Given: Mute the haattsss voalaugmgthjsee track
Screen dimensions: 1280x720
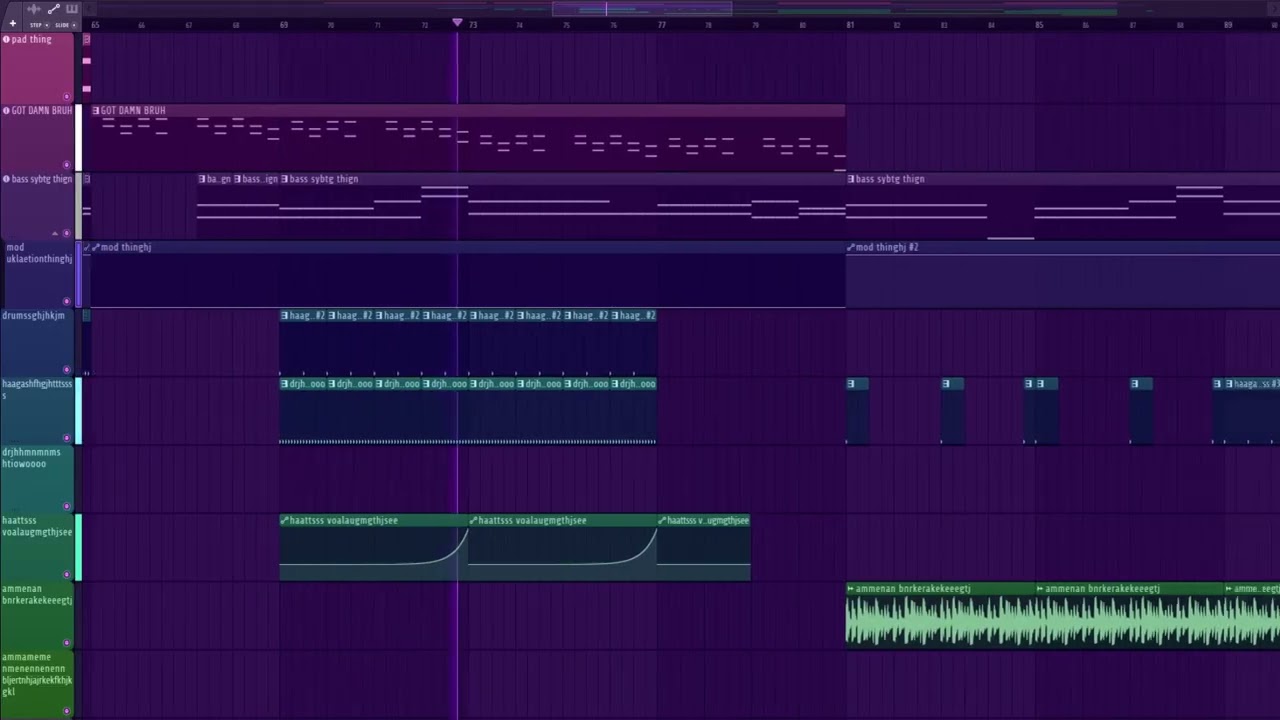Looking at the screenshot, I should click(67, 574).
